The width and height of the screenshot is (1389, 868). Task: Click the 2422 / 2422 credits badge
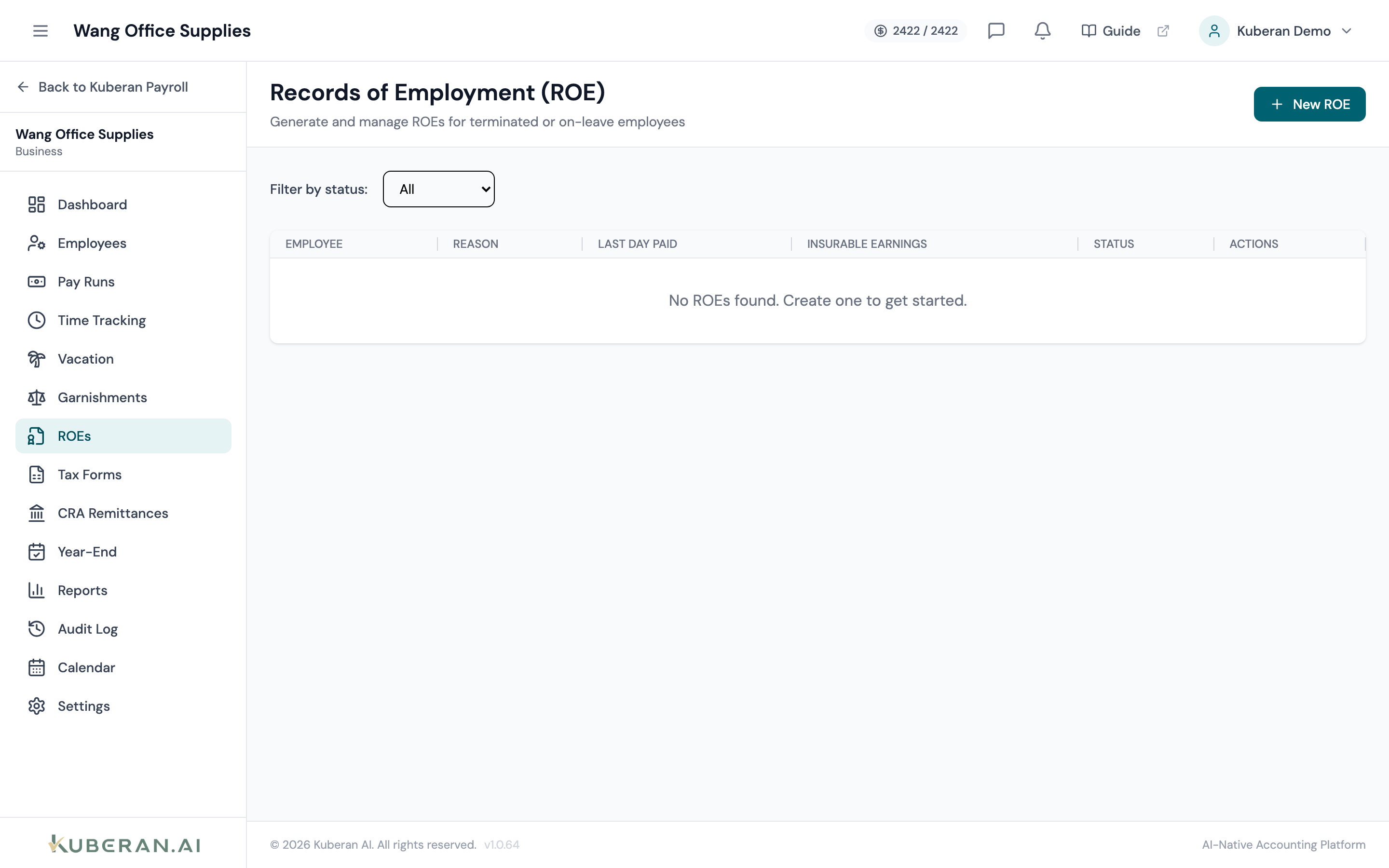click(x=915, y=30)
